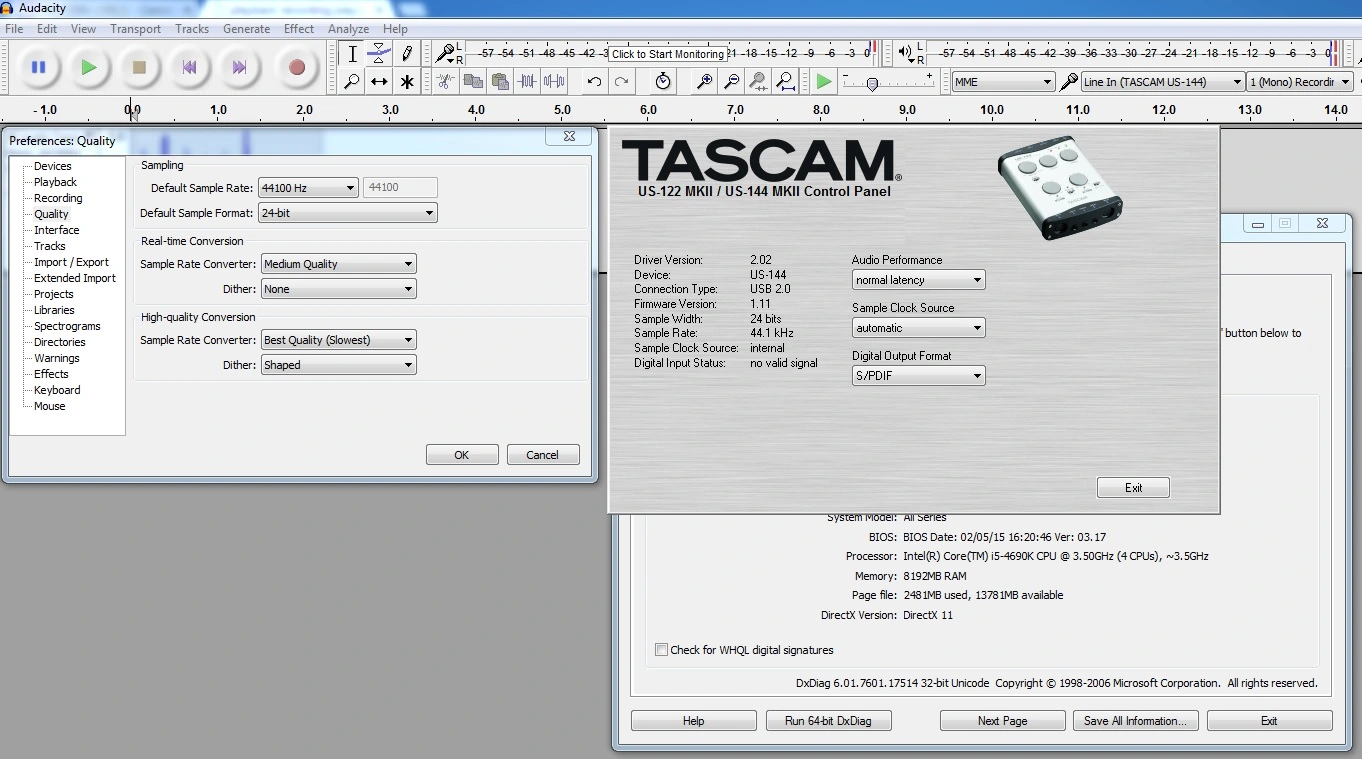The image size is (1362, 759).
Task: Click Next Page in DxDiag window
Action: click(x=1002, y=721)
